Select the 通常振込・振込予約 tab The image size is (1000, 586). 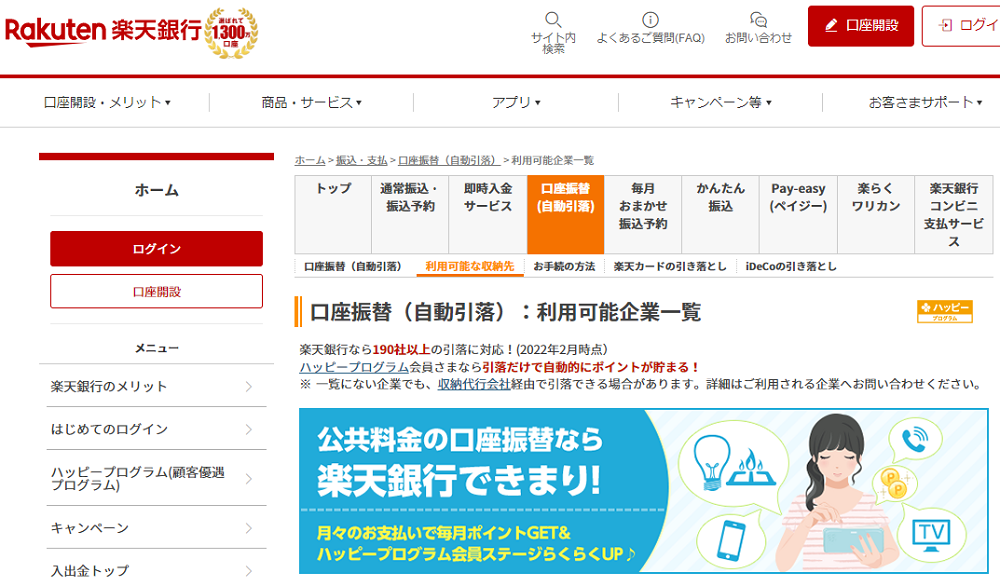410,214
